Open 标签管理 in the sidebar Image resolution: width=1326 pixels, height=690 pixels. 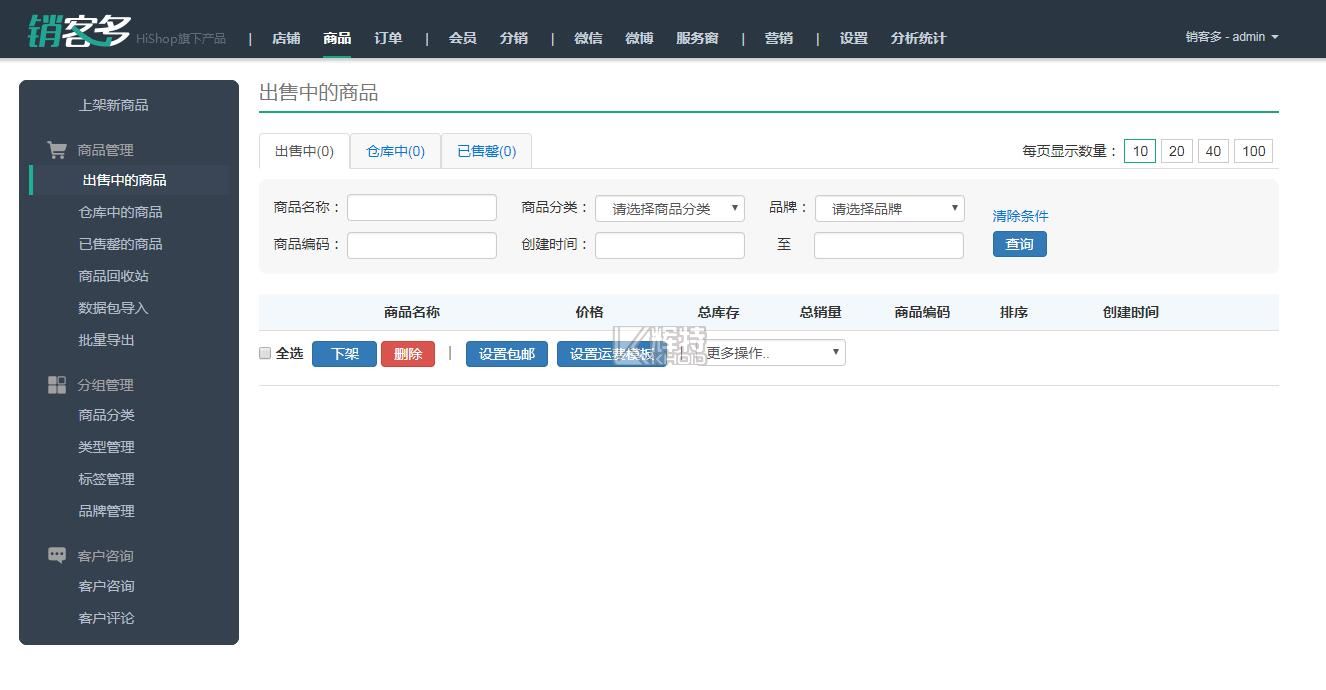click(x=106, y=479)
